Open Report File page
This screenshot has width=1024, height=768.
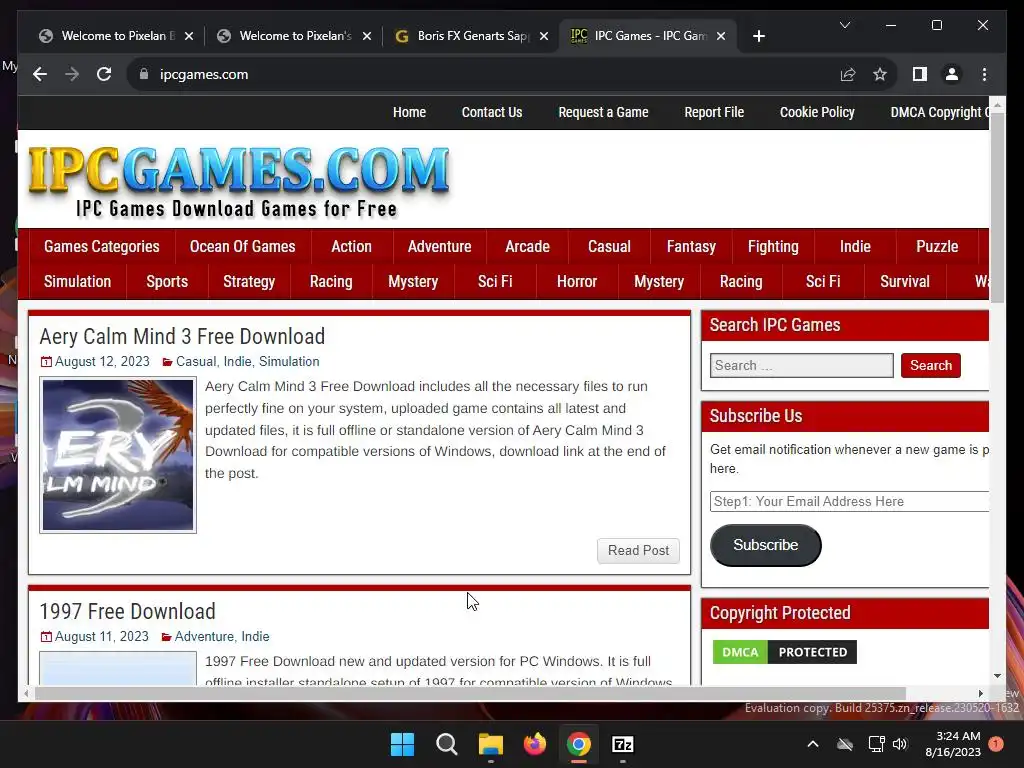coord(714,112)
